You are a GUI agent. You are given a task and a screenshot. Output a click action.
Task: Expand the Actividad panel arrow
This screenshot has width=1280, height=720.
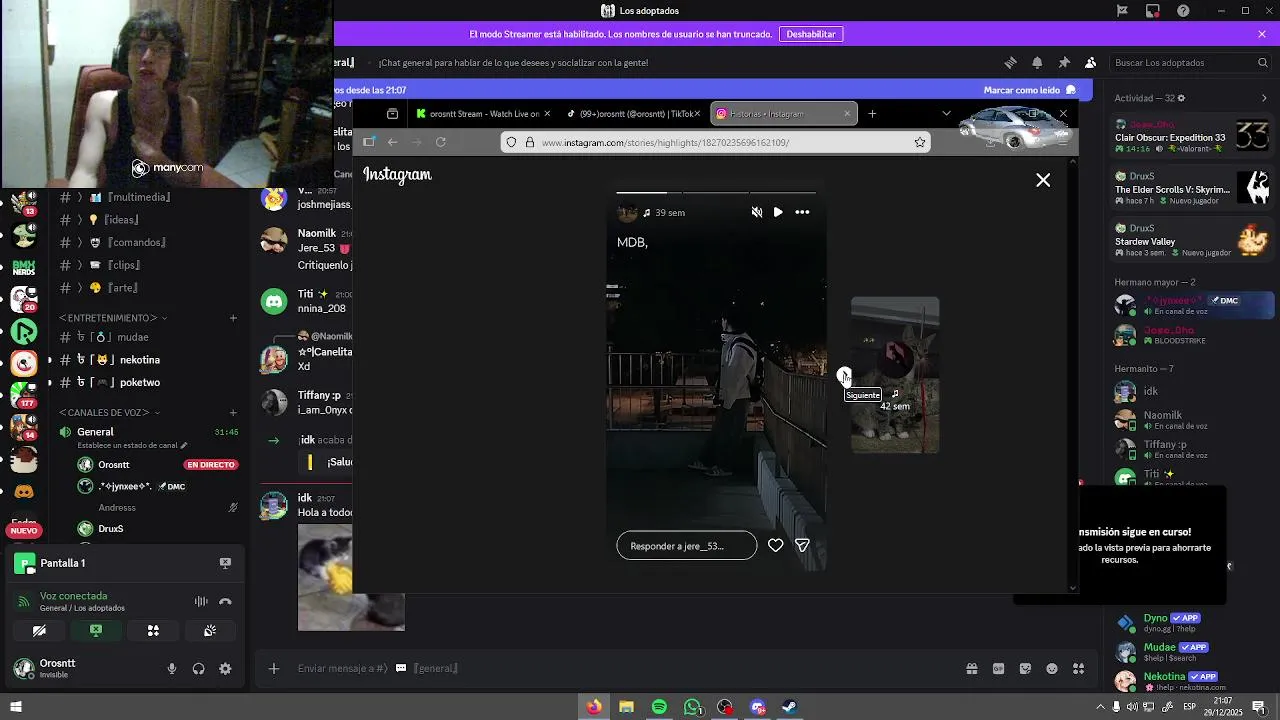pos(1264,98)
